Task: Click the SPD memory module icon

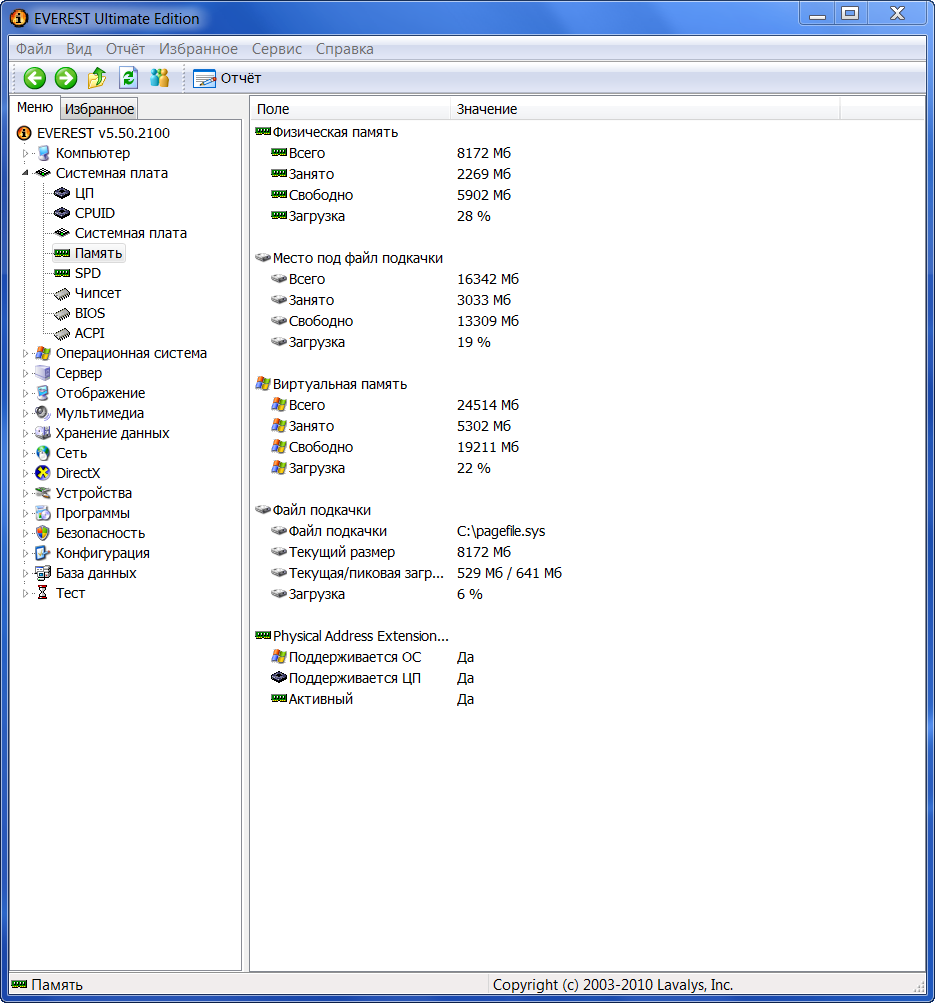Action: click(62, 273)
